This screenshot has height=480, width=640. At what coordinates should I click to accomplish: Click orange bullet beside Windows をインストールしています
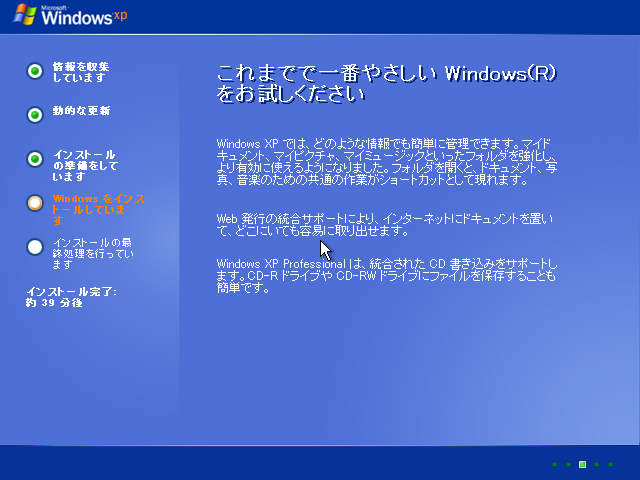35,203
